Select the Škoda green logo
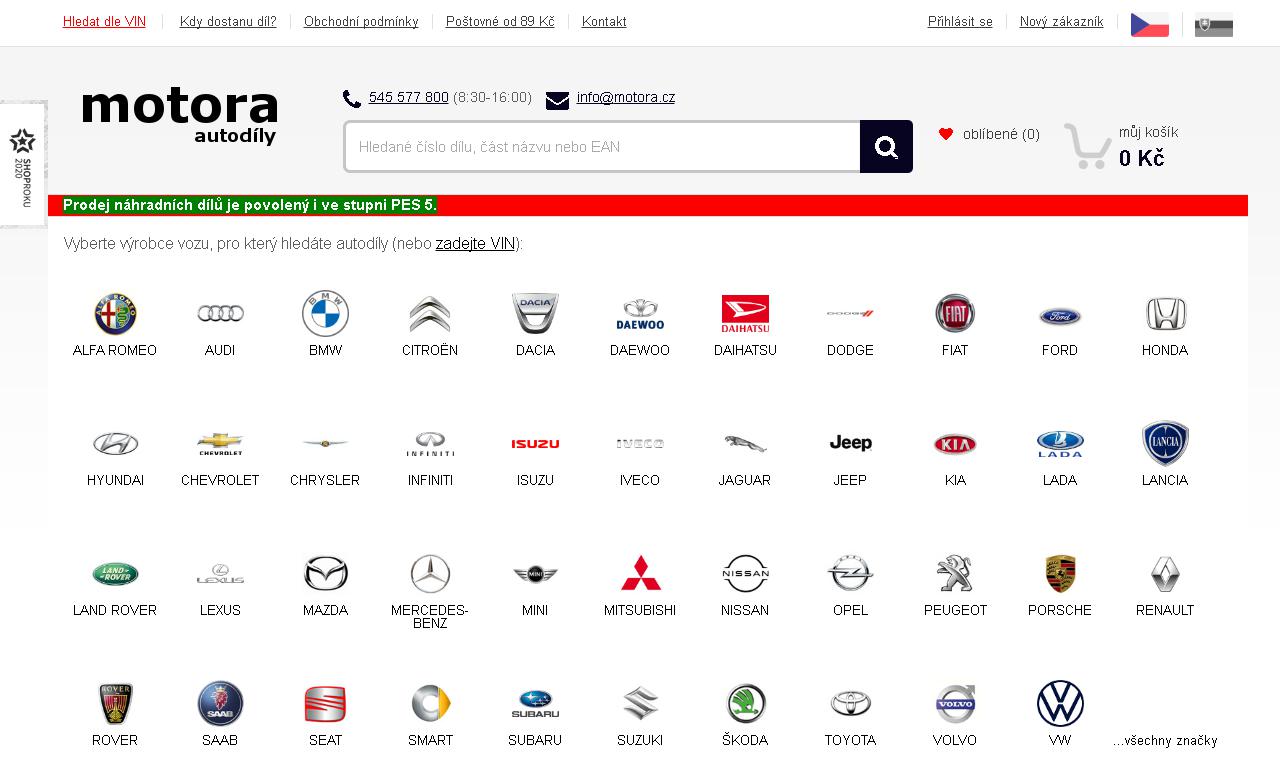This screenshot has width=1280, height=768. tap(745, 704)
